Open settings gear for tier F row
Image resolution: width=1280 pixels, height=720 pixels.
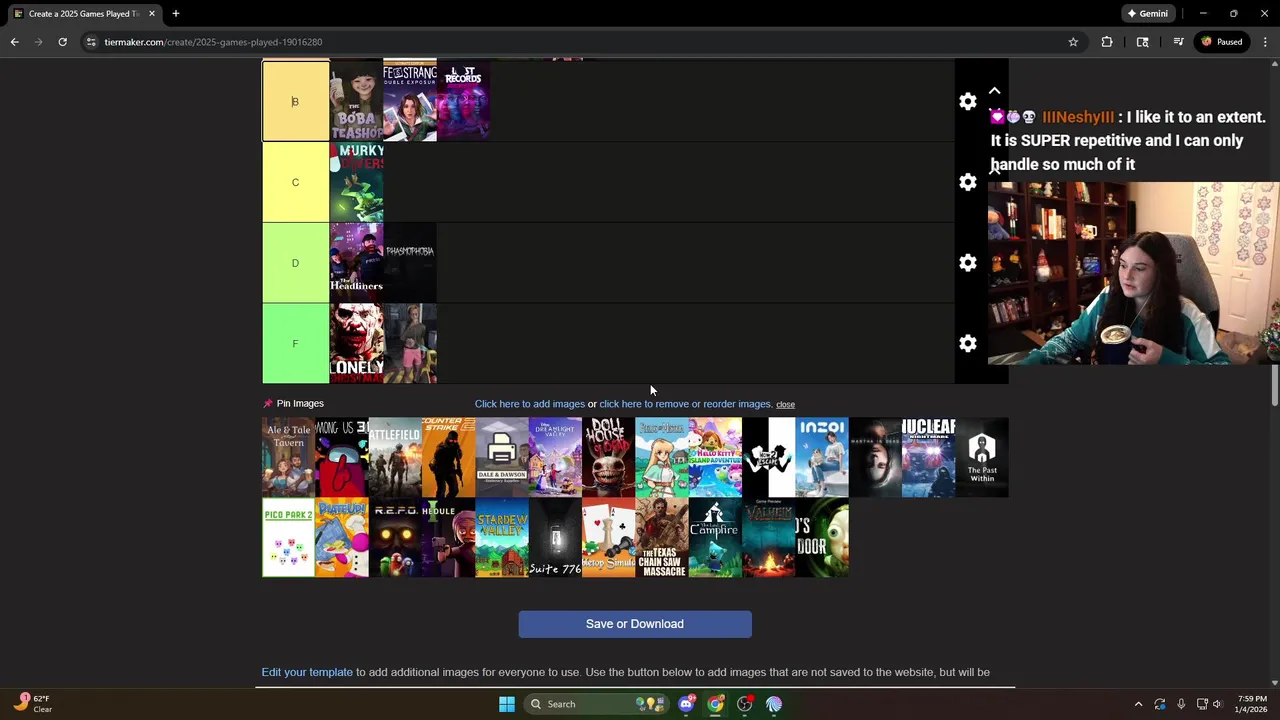967,344
